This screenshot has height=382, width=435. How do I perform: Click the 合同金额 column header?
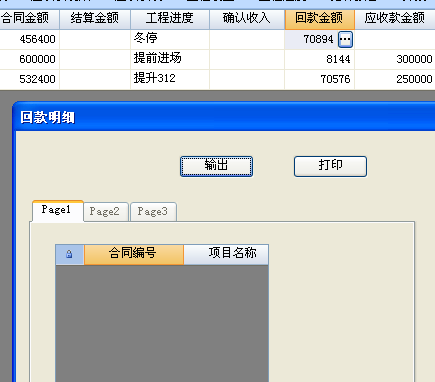29,19
